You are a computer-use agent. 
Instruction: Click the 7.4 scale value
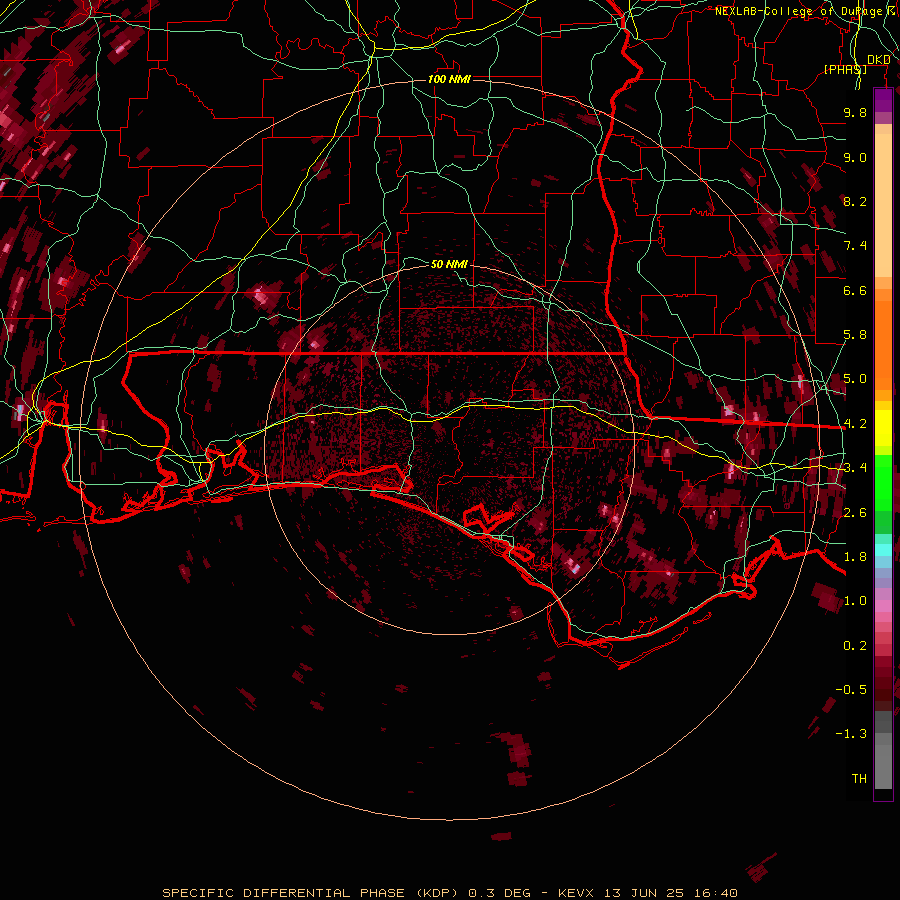pos(855,246)
